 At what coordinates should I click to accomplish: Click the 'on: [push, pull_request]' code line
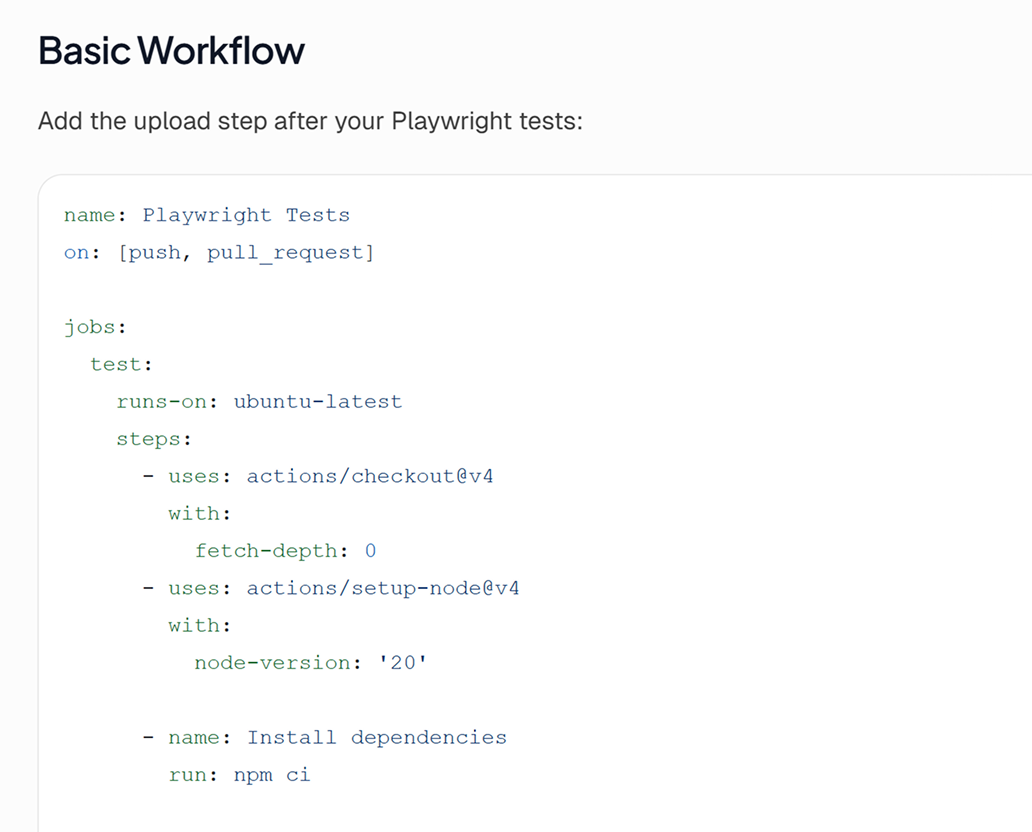click(x=219, y=253)
